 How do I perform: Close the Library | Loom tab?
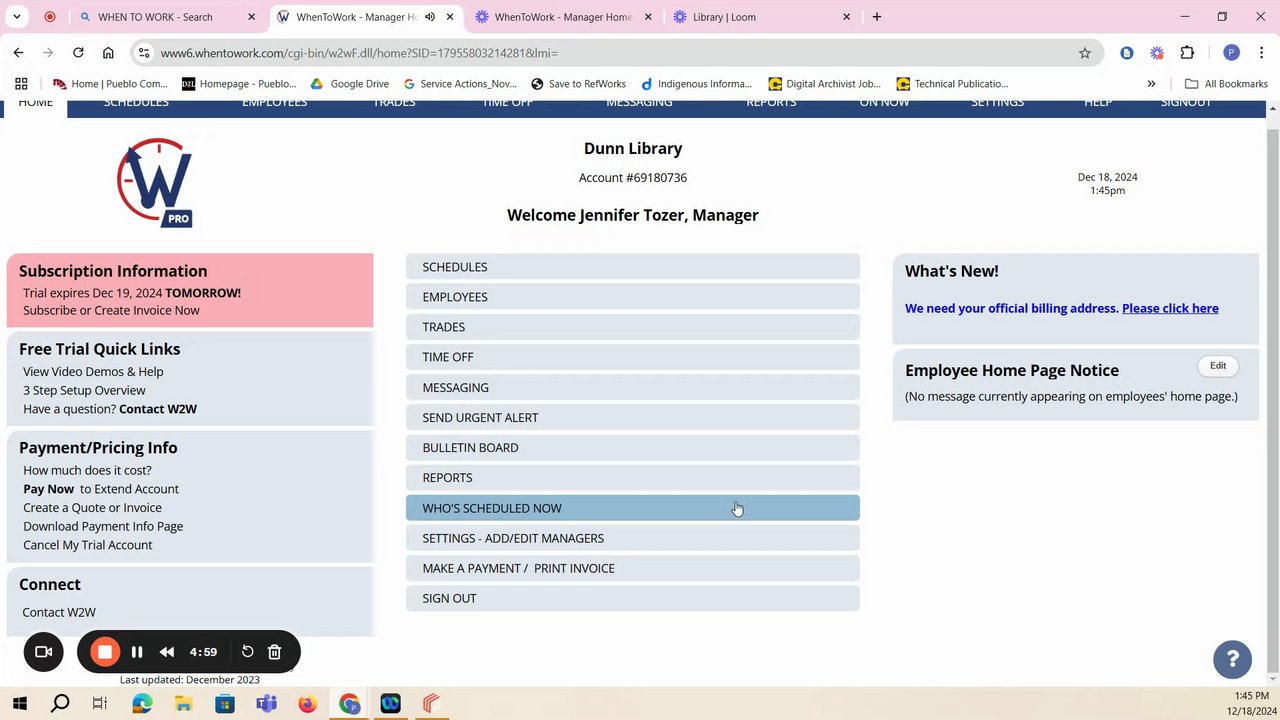coord(847,17)
